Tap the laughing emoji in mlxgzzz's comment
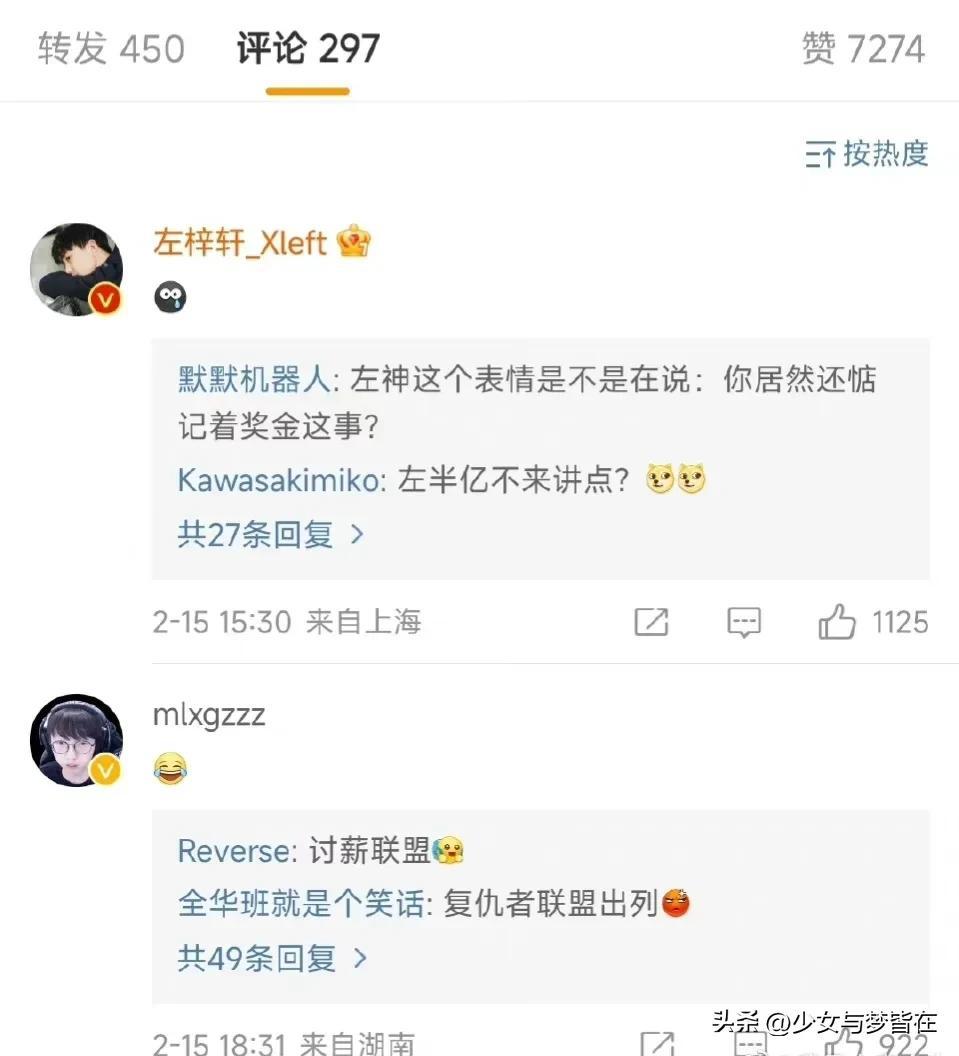Image resolution: width=959 pixels, height=1056 pixels. pos(170,768)
